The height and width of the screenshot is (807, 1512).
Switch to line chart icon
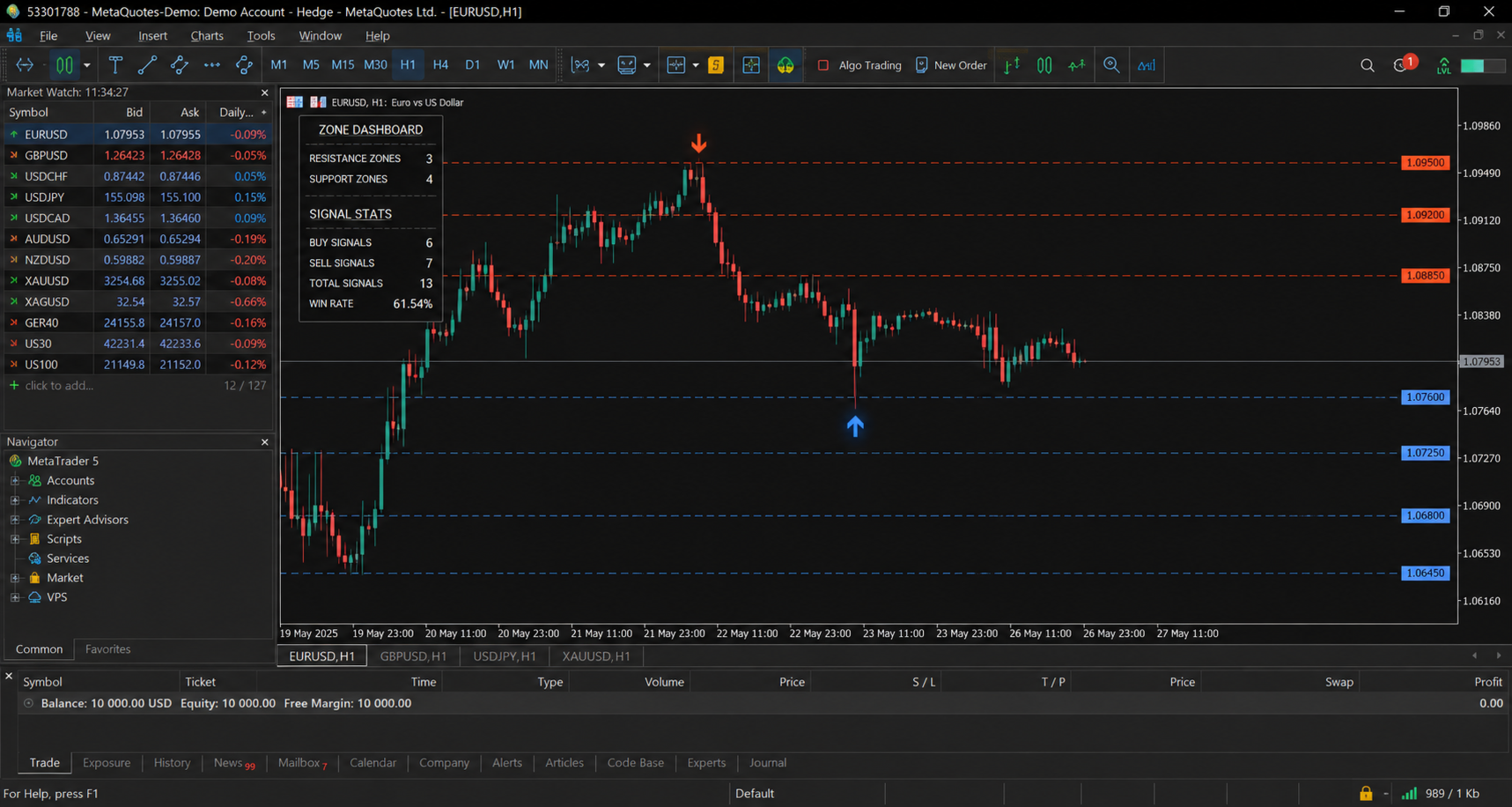coord(1076,65)
